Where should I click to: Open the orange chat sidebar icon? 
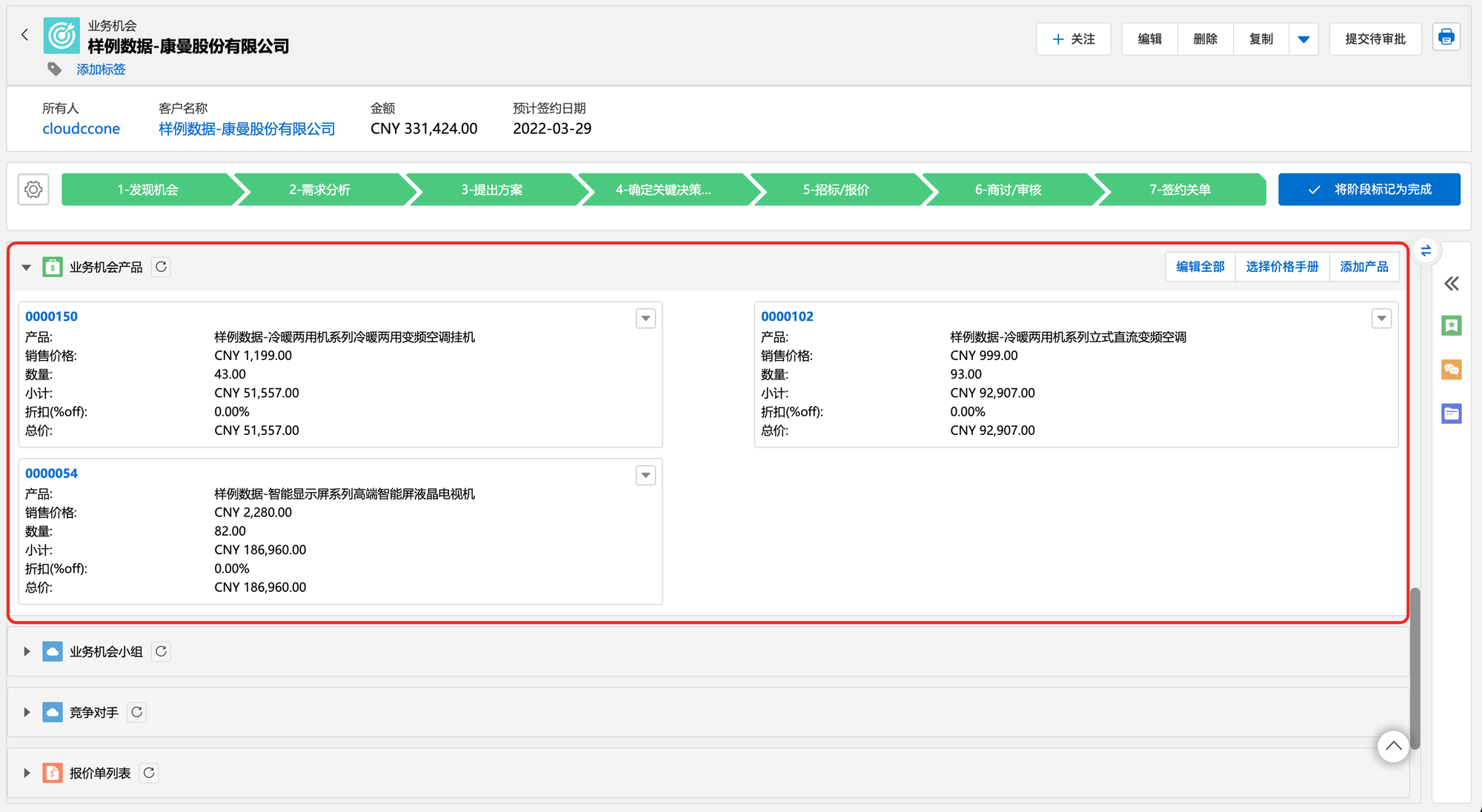click(1451, 369)
